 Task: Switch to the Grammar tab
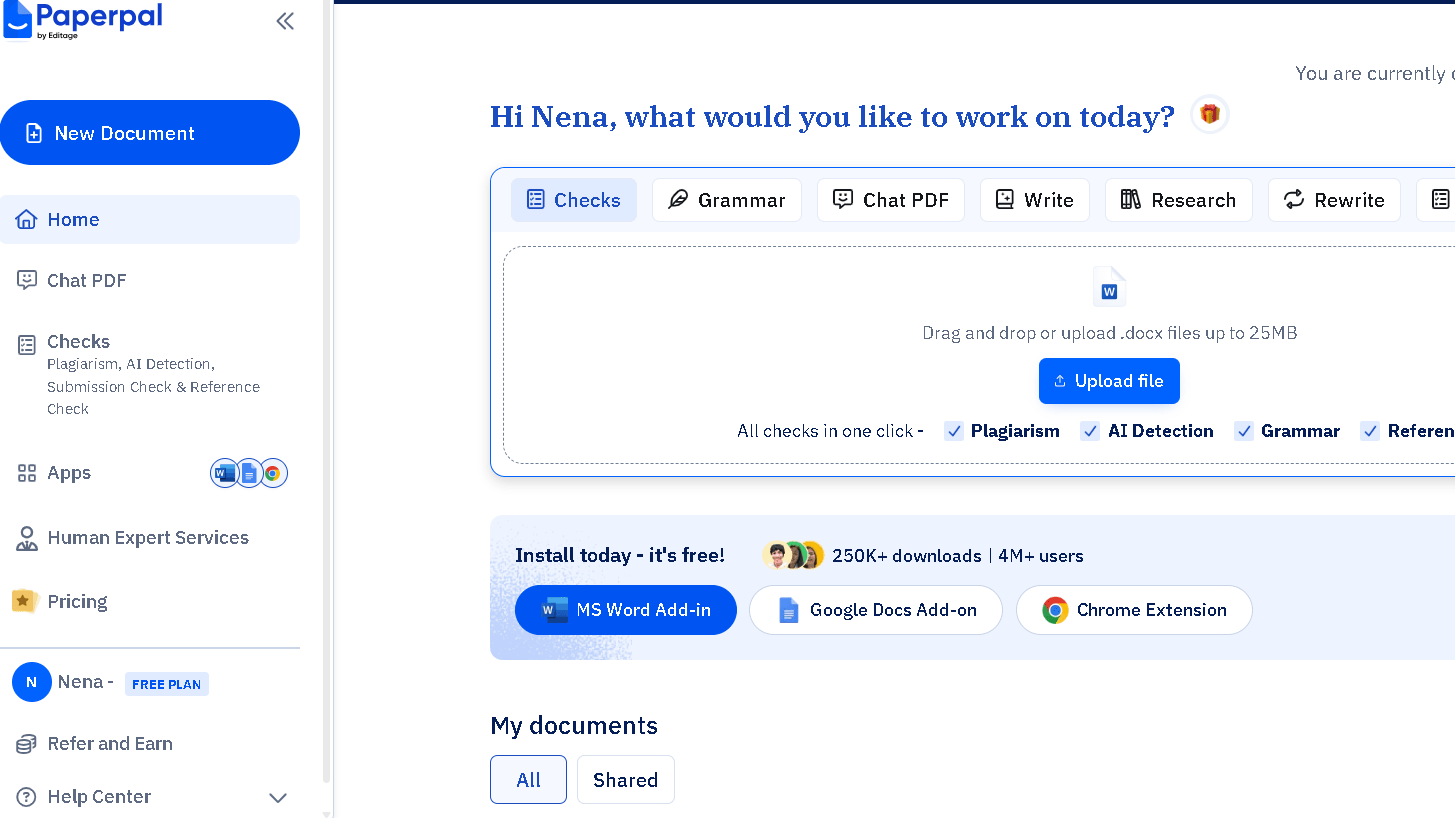tap(727, 200)
